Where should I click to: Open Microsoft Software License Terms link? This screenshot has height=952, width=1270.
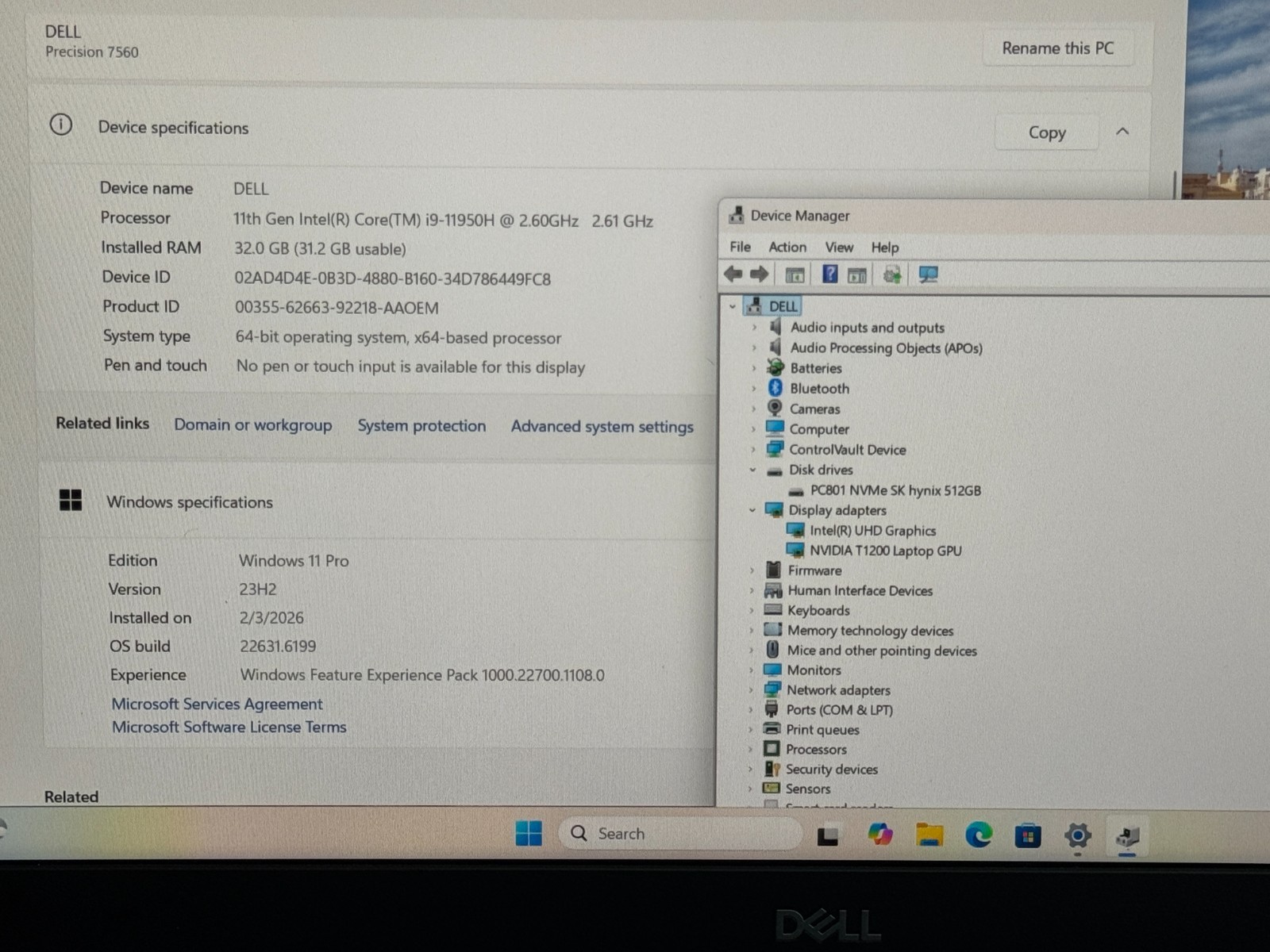pyautogui.click(x=229, y=727)
